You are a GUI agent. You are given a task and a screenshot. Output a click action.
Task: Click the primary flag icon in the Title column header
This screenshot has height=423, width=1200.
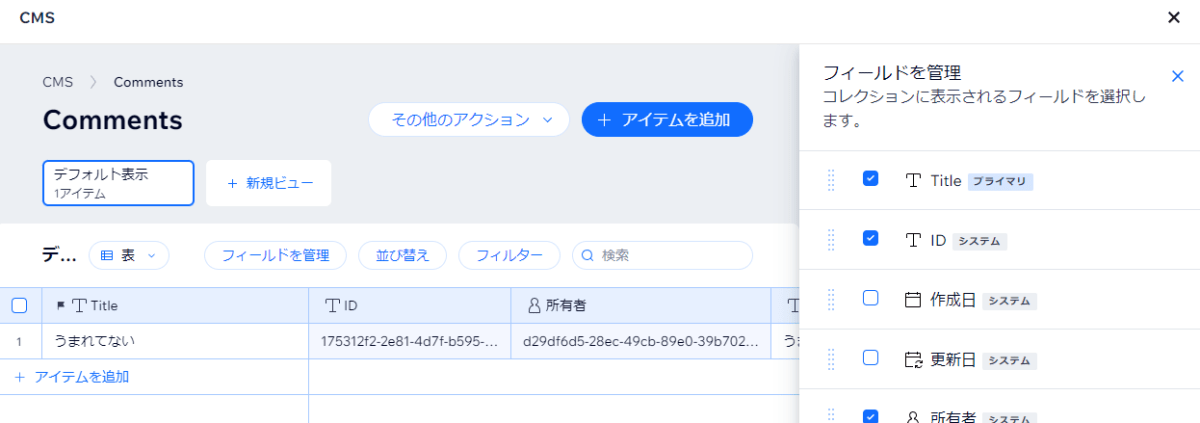[x=61, y=305]
